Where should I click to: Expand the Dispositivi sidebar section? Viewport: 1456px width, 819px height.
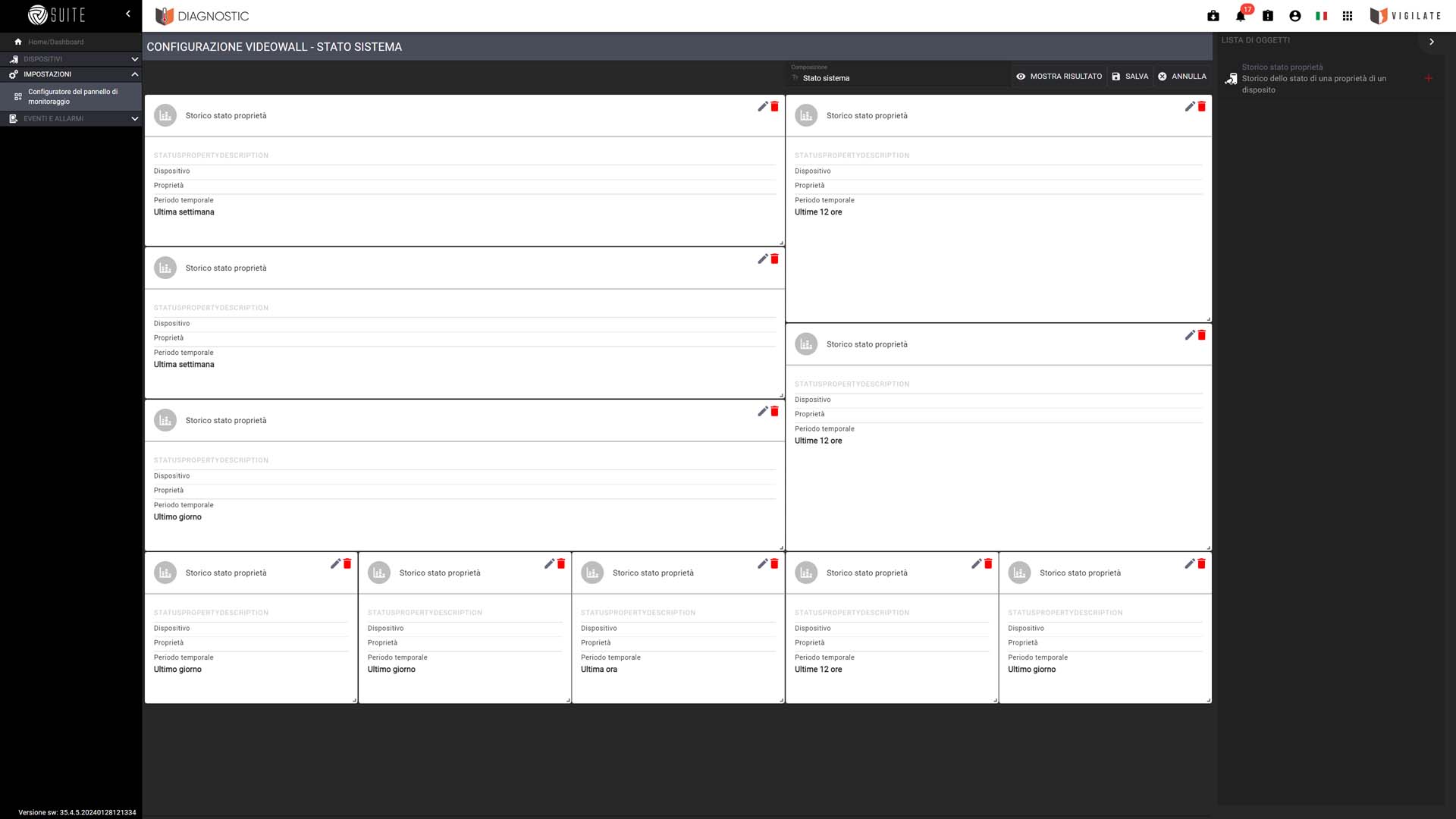(135, 59)
